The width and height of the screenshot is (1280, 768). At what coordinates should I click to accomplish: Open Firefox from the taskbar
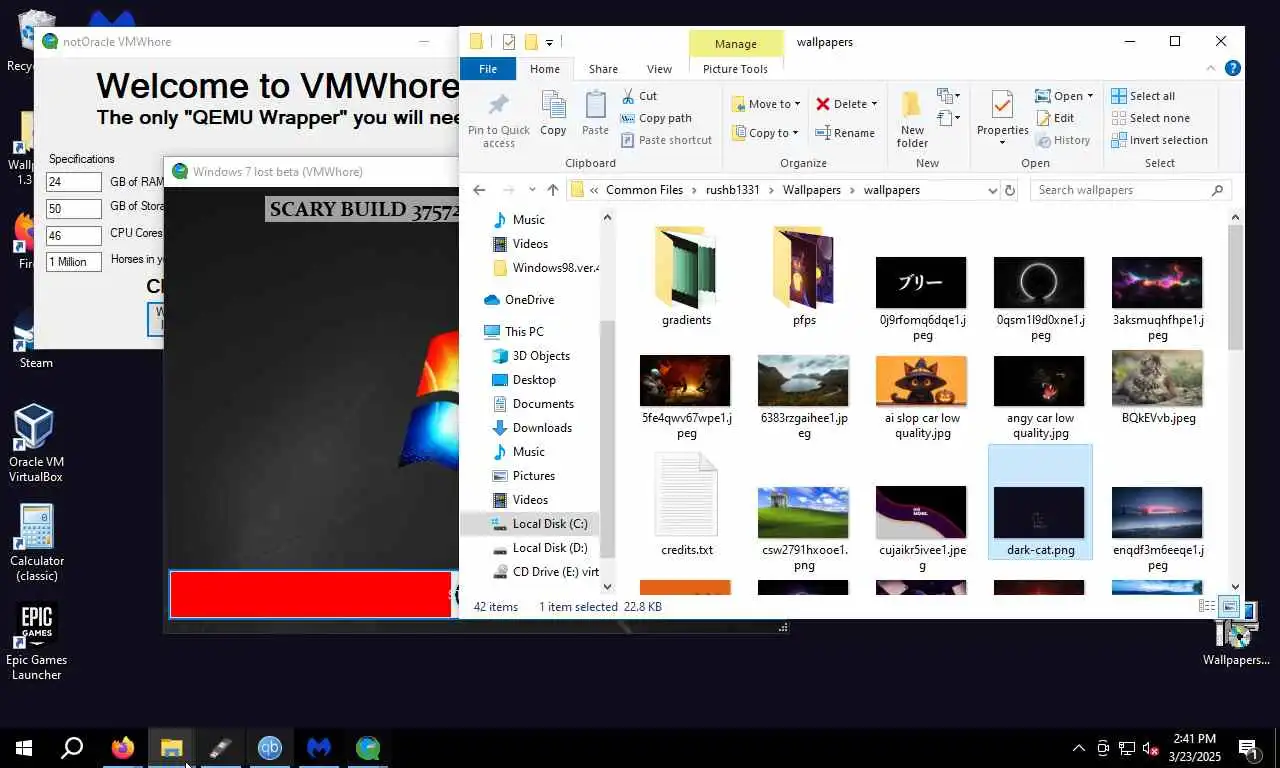coord(123,747)
